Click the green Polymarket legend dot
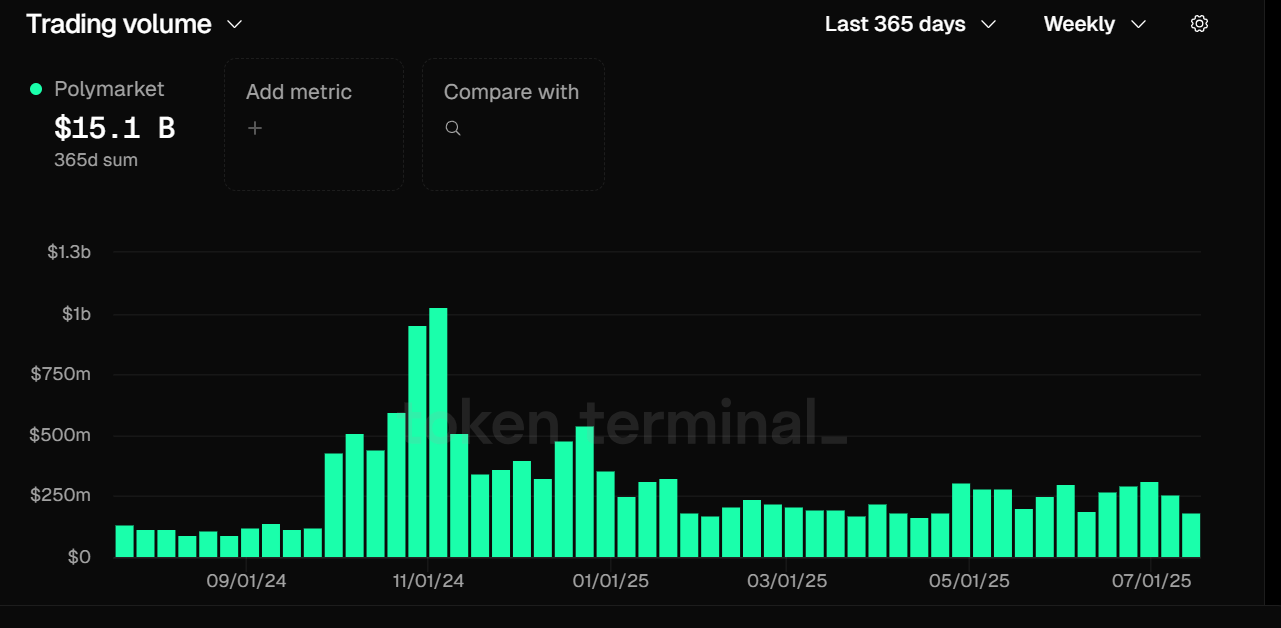1281x628 pixels. (x=36, y=89)
